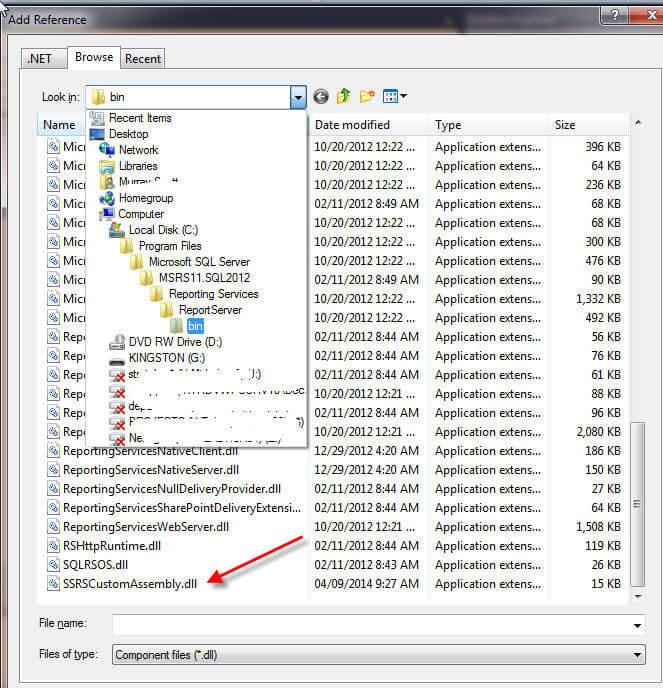Click the 02/11/2012 8:43 AM date cell
This screenshot has height=688, width=663.
coord(366,565)
